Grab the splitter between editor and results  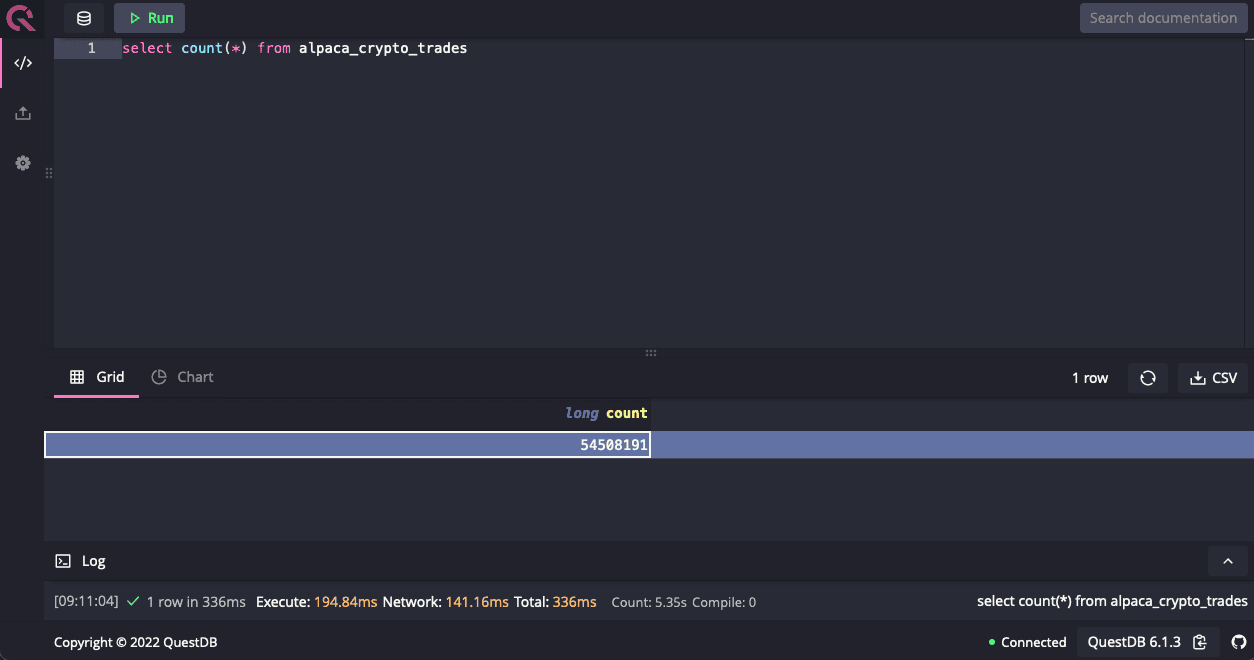coord(651,353)
